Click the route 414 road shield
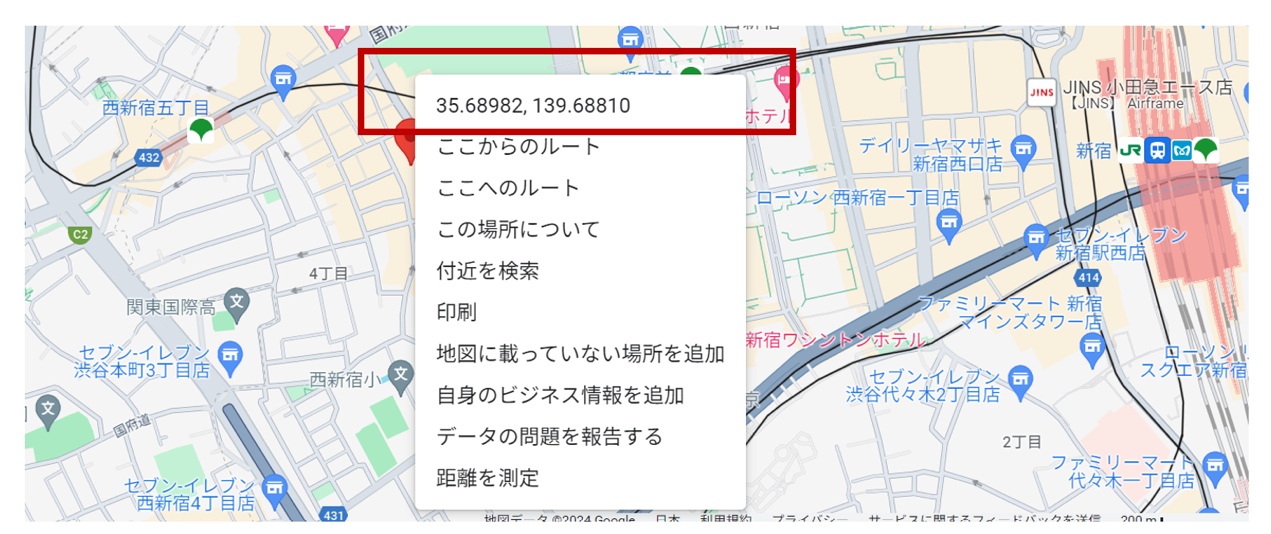The image size is (1271, 534). [x=1089, y=277]
